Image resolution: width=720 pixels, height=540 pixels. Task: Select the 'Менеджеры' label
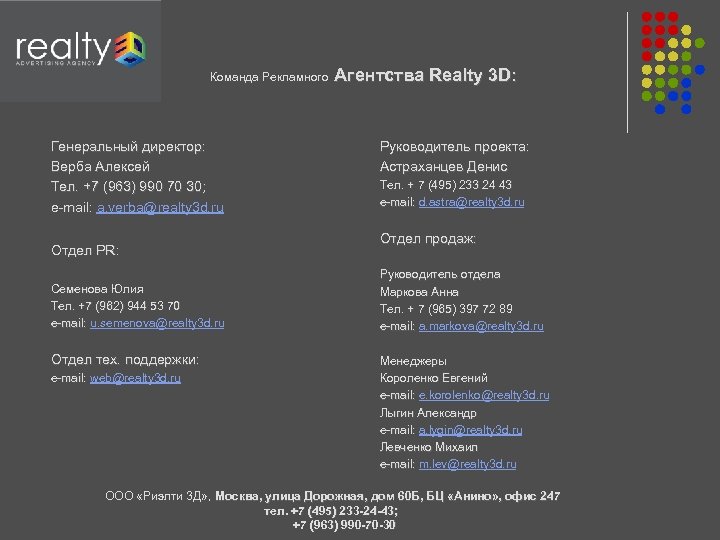(413, 361)
